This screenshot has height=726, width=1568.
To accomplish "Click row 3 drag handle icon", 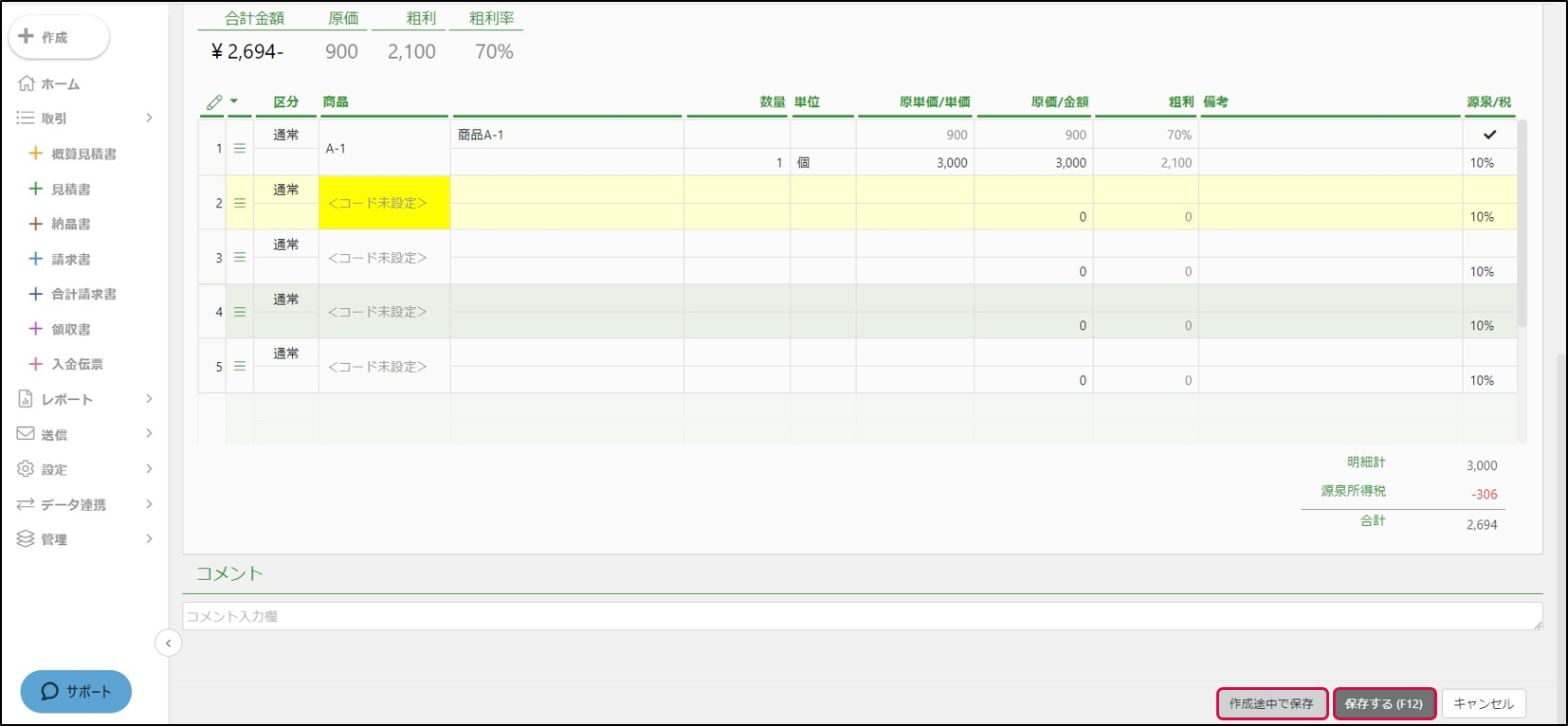I will coord(240,258).
